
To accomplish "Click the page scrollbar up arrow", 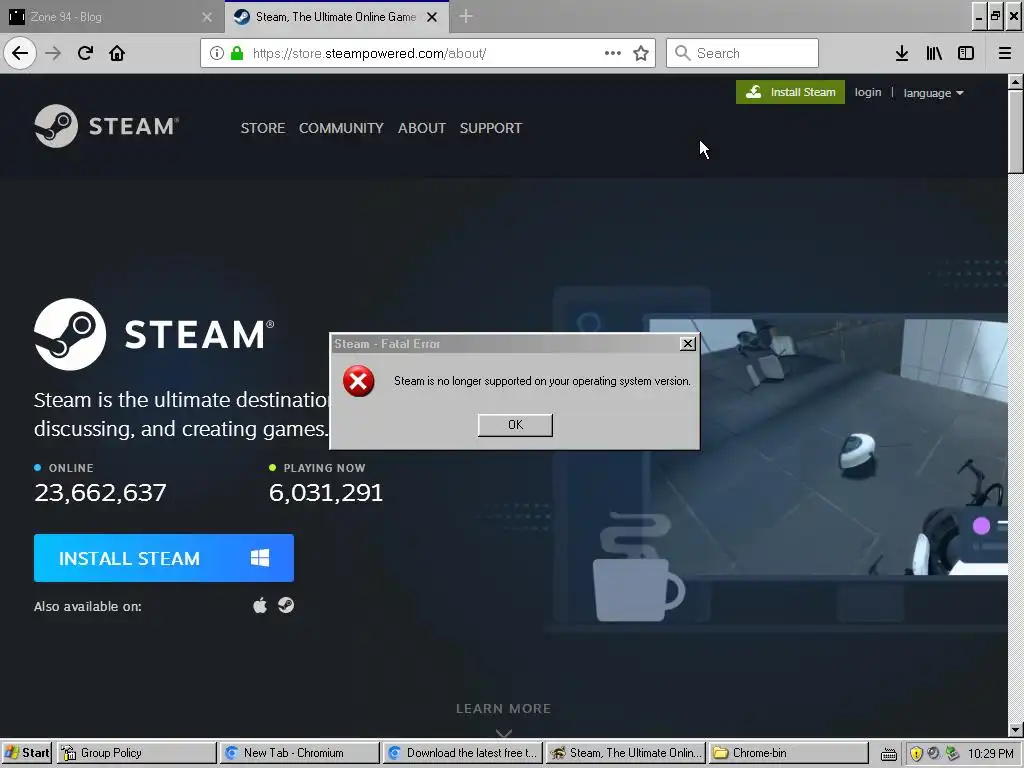I will click(x=1016, y=82).
